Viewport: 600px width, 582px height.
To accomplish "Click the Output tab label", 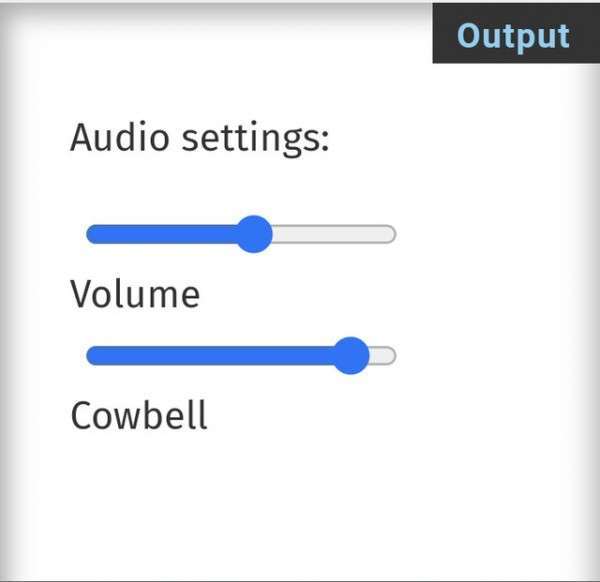I will pos(513,35).
